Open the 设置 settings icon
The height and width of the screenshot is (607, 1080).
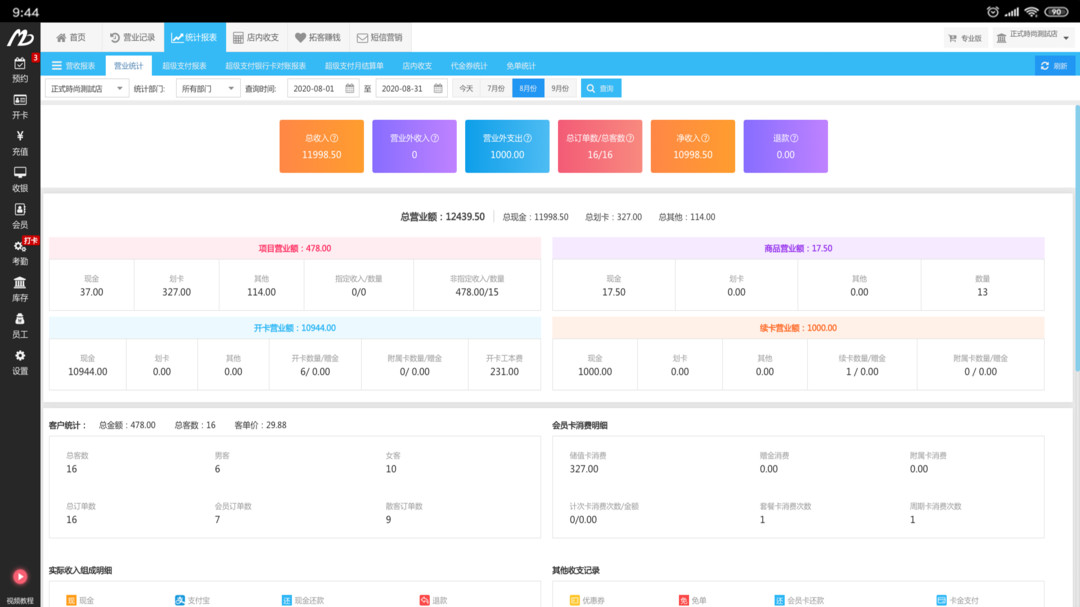(20, 362)
